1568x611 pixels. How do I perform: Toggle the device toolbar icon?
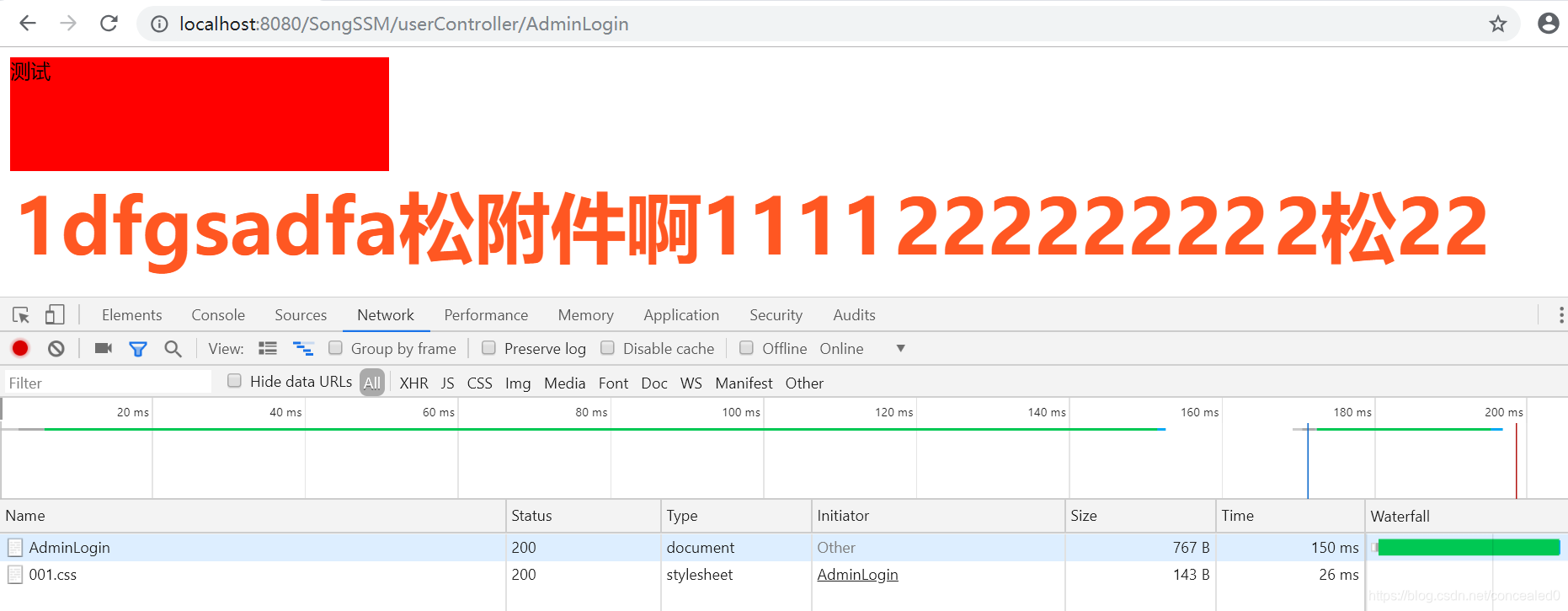coord(55,315)
